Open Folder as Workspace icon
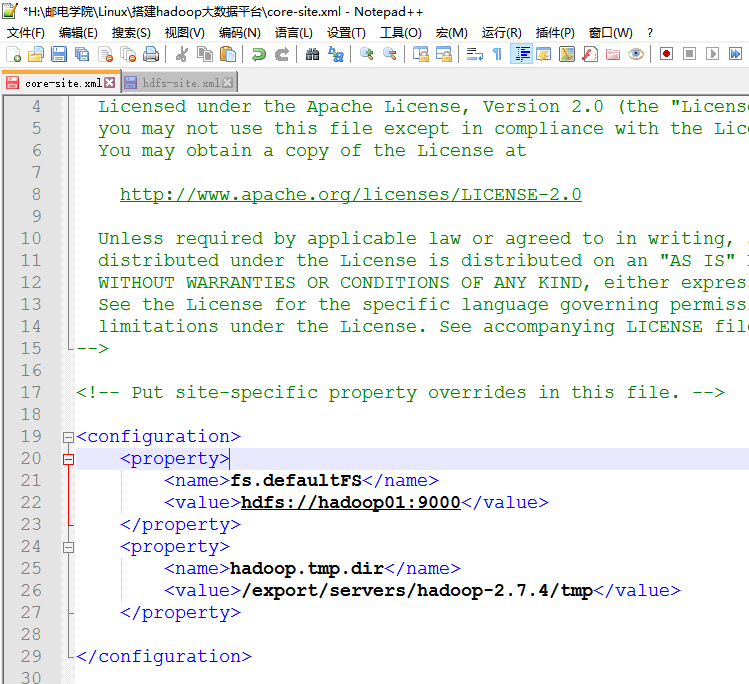 coord(613,54)
